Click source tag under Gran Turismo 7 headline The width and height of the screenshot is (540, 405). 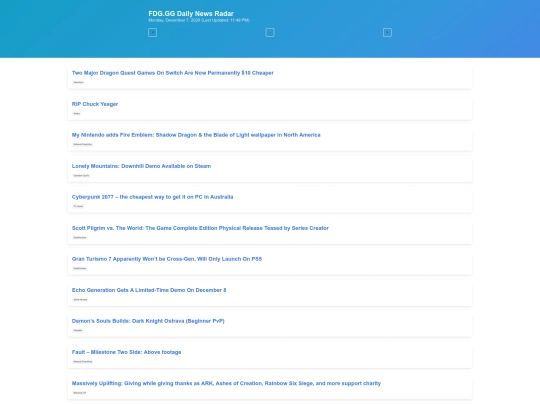coord(80,268)
